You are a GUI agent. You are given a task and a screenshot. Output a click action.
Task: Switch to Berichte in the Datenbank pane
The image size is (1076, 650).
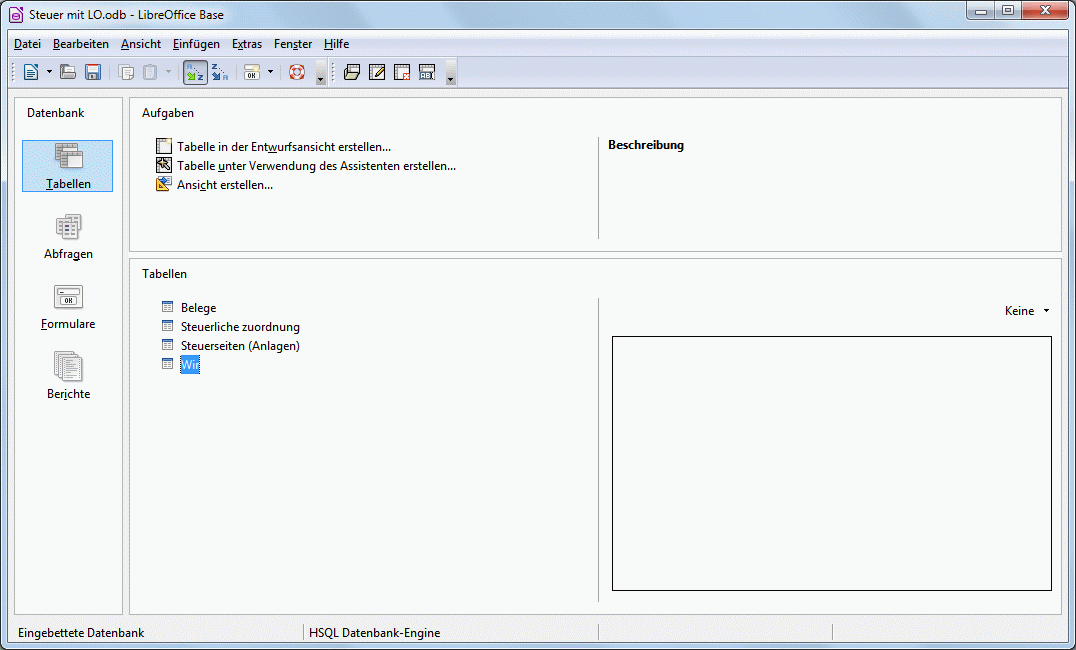68,376
